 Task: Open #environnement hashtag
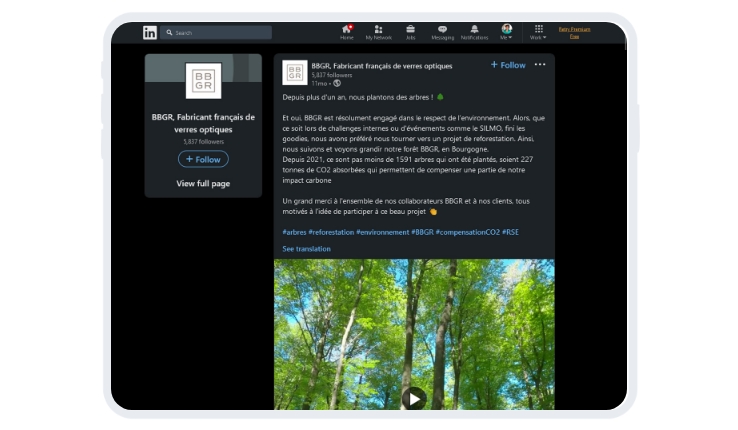click(383, 232)
